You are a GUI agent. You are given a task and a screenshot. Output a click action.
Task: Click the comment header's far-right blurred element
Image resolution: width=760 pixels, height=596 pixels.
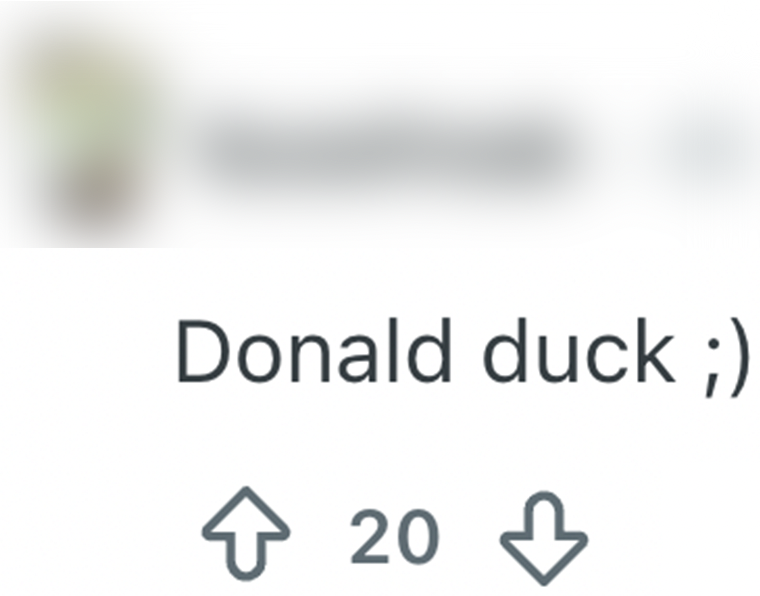tap(712, 150)
